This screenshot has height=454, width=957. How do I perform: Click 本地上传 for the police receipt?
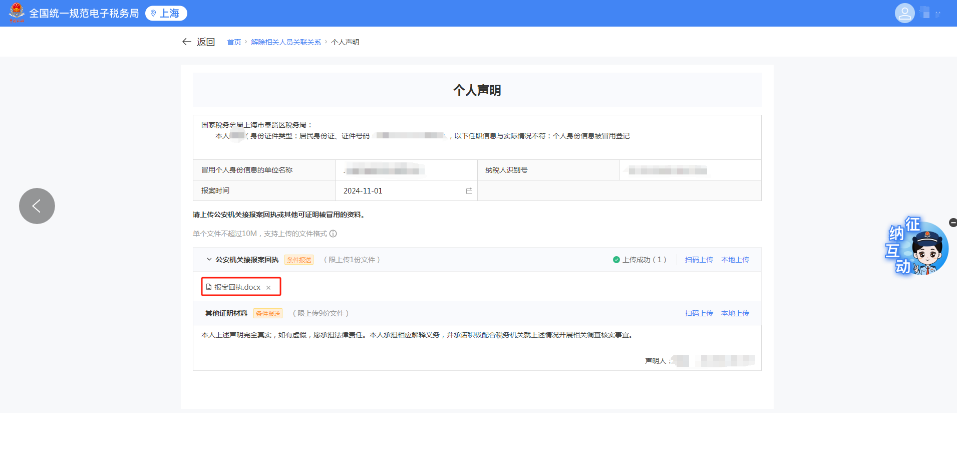[735, 260]
